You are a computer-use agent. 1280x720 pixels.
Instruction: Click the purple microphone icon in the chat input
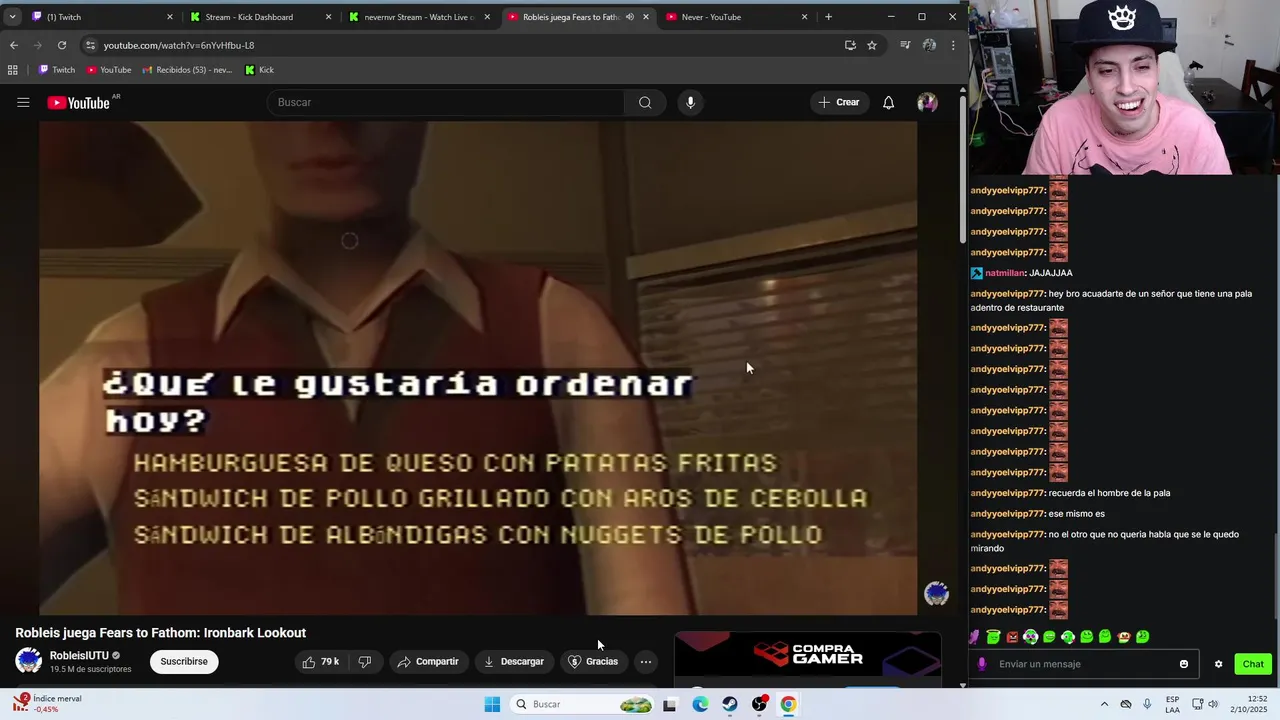click(x=982, y=664)
